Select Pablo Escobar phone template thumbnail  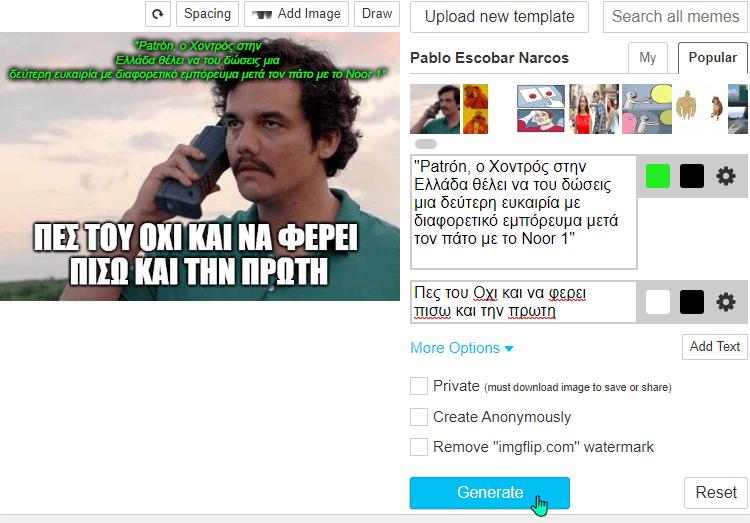[x=435, y=109]
